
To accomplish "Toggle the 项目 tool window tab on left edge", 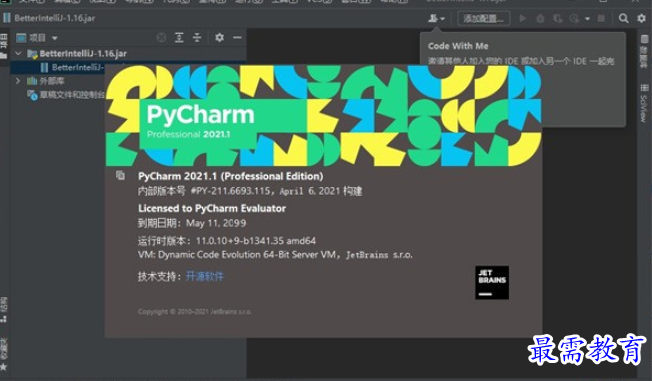I will [4, 46].
